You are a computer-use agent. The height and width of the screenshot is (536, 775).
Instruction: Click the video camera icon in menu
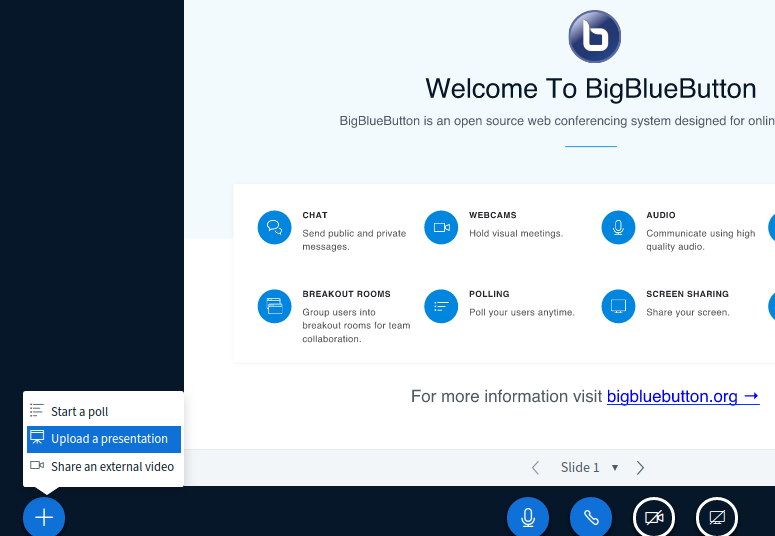[37, 465]
